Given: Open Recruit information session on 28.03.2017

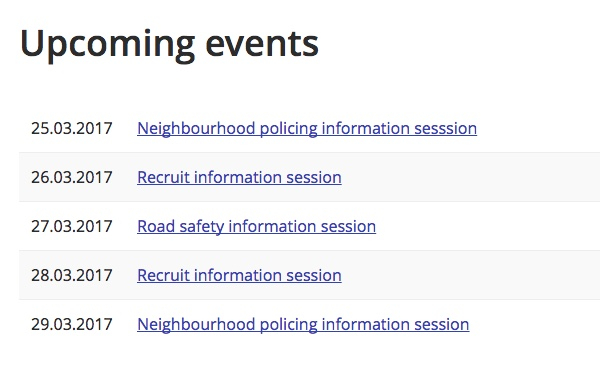Looking at the screenshot, I should (x=239, y=276).
